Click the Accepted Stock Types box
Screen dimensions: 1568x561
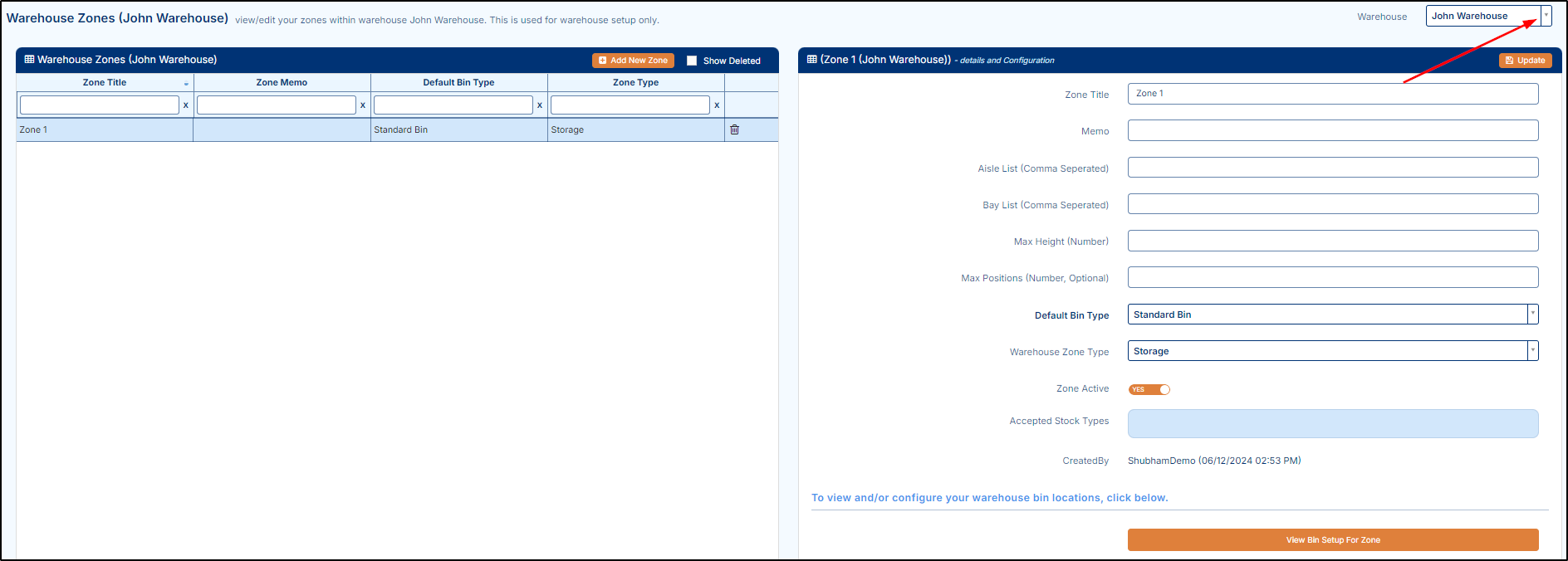(1332, 423)
